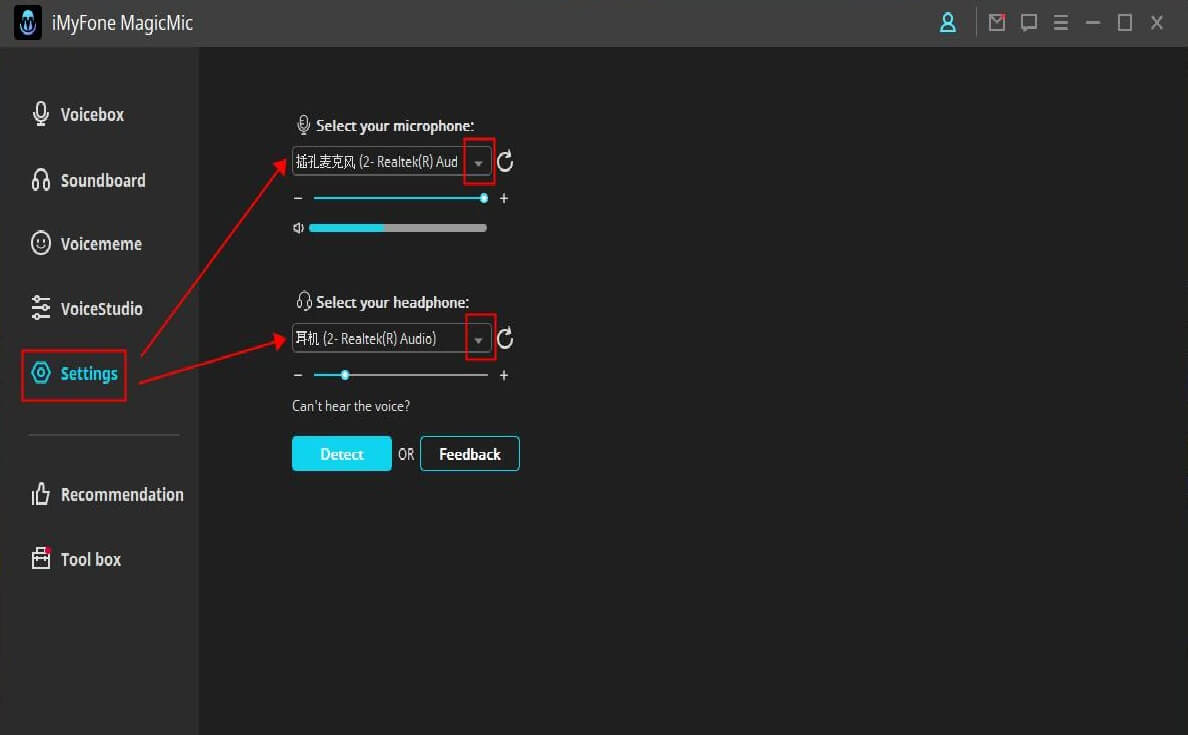Click the "Select your headphone:" label
The image size is (1188, 735).
pyautogui.click(x=392, y=302)
